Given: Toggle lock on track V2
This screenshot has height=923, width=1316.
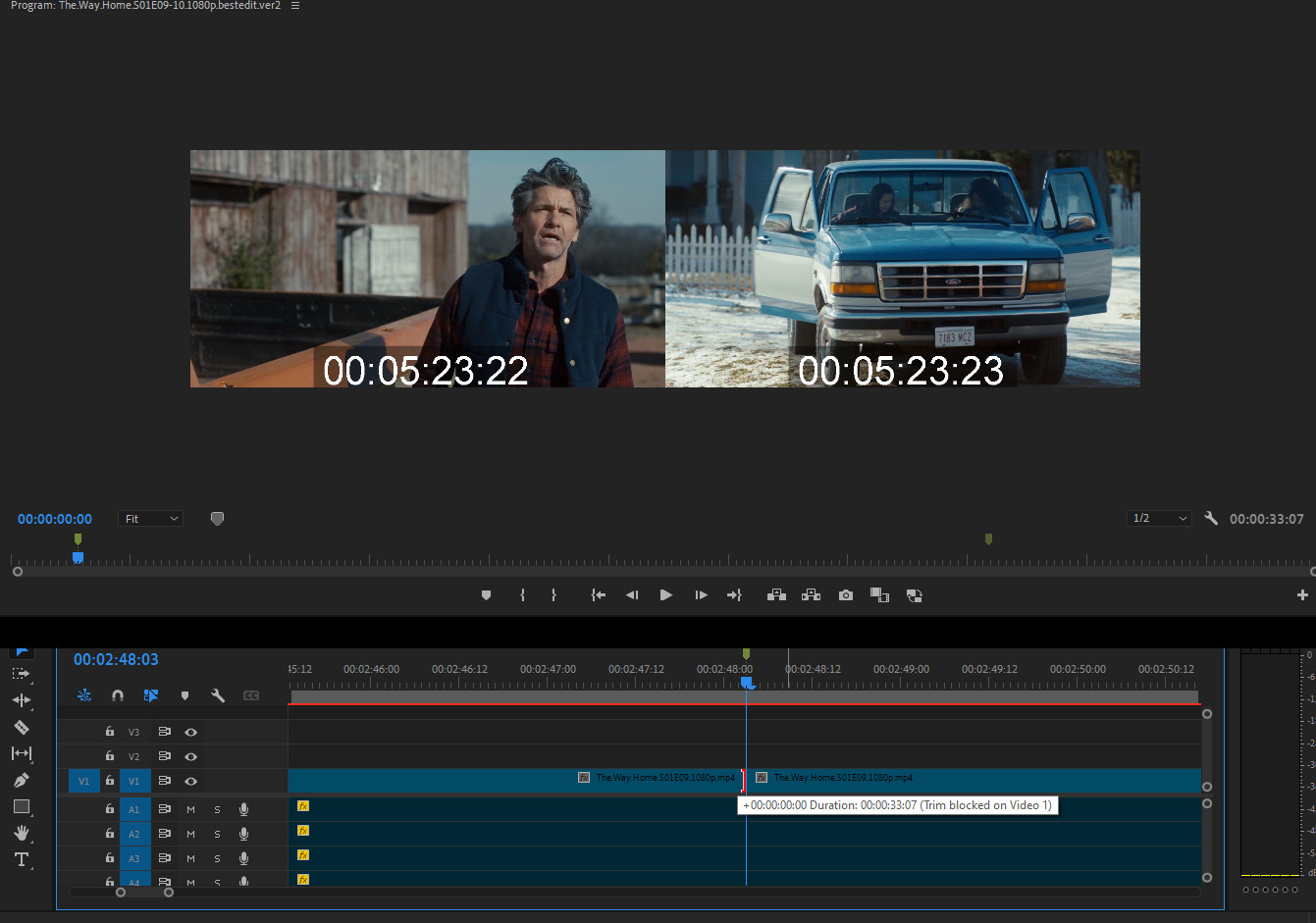Looking at the screenshot, I should coord(110,756).
